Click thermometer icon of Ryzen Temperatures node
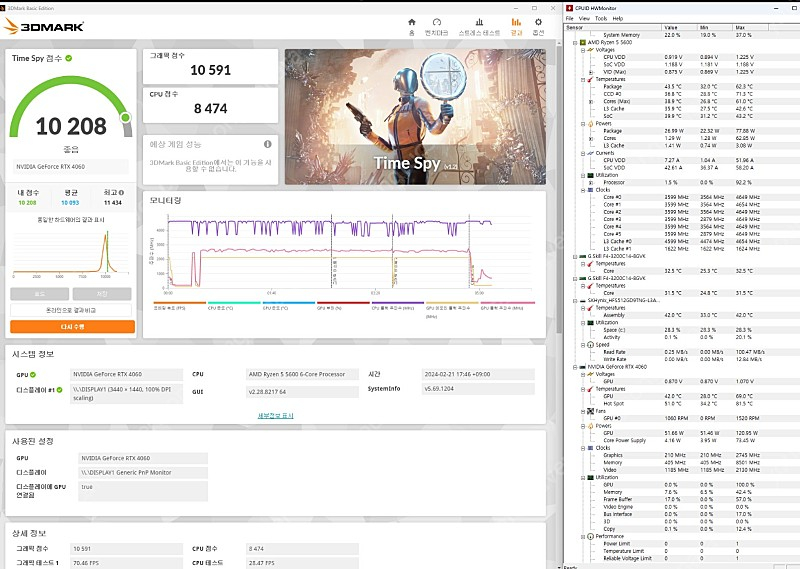The height and width of the screenshot is (569, 800). click(590, 80)
